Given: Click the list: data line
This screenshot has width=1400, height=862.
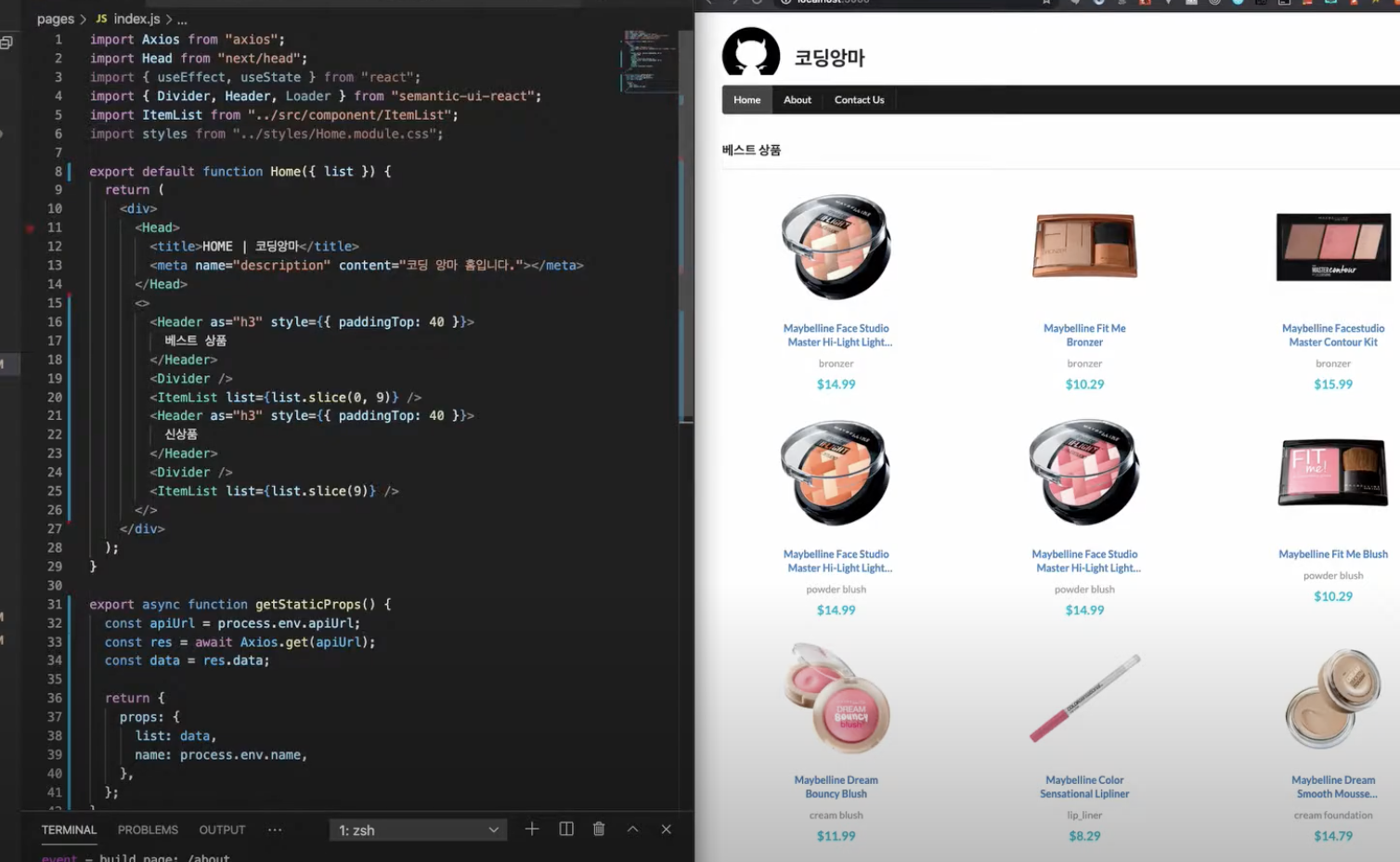Looking at the screenshot, I should coord(175,736).
